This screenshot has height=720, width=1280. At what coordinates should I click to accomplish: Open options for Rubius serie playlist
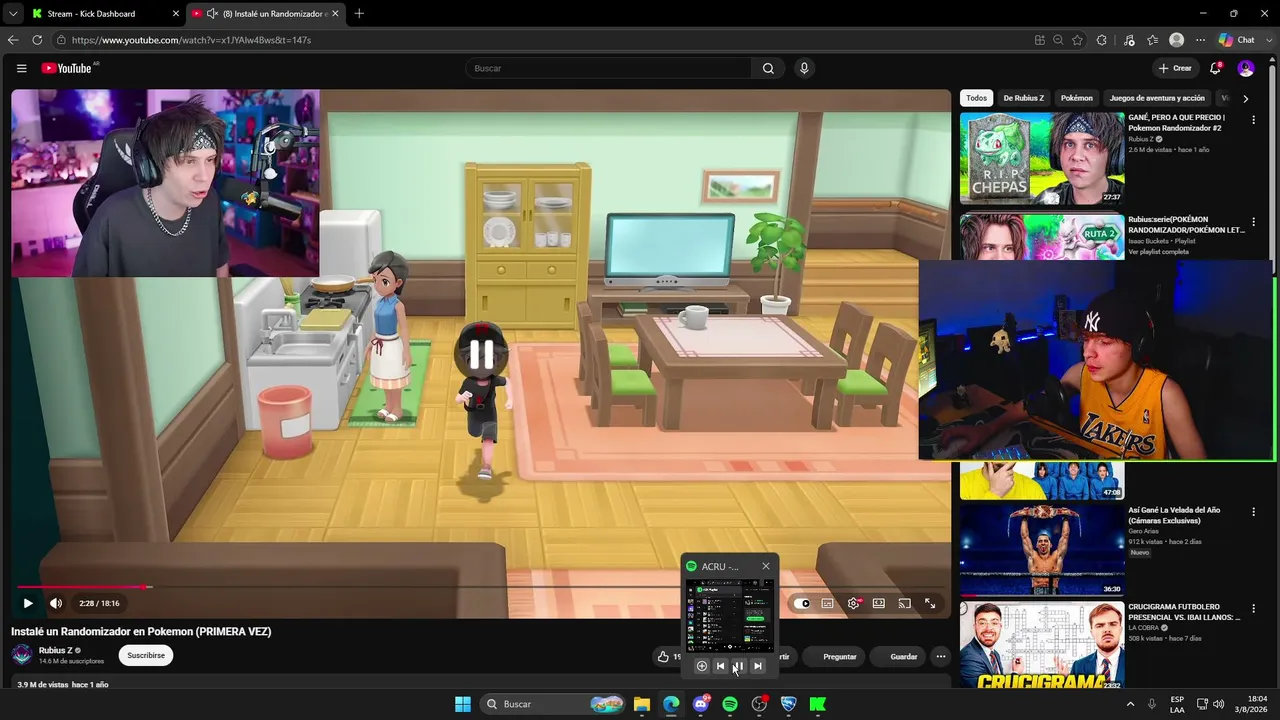coord(1253,221)
